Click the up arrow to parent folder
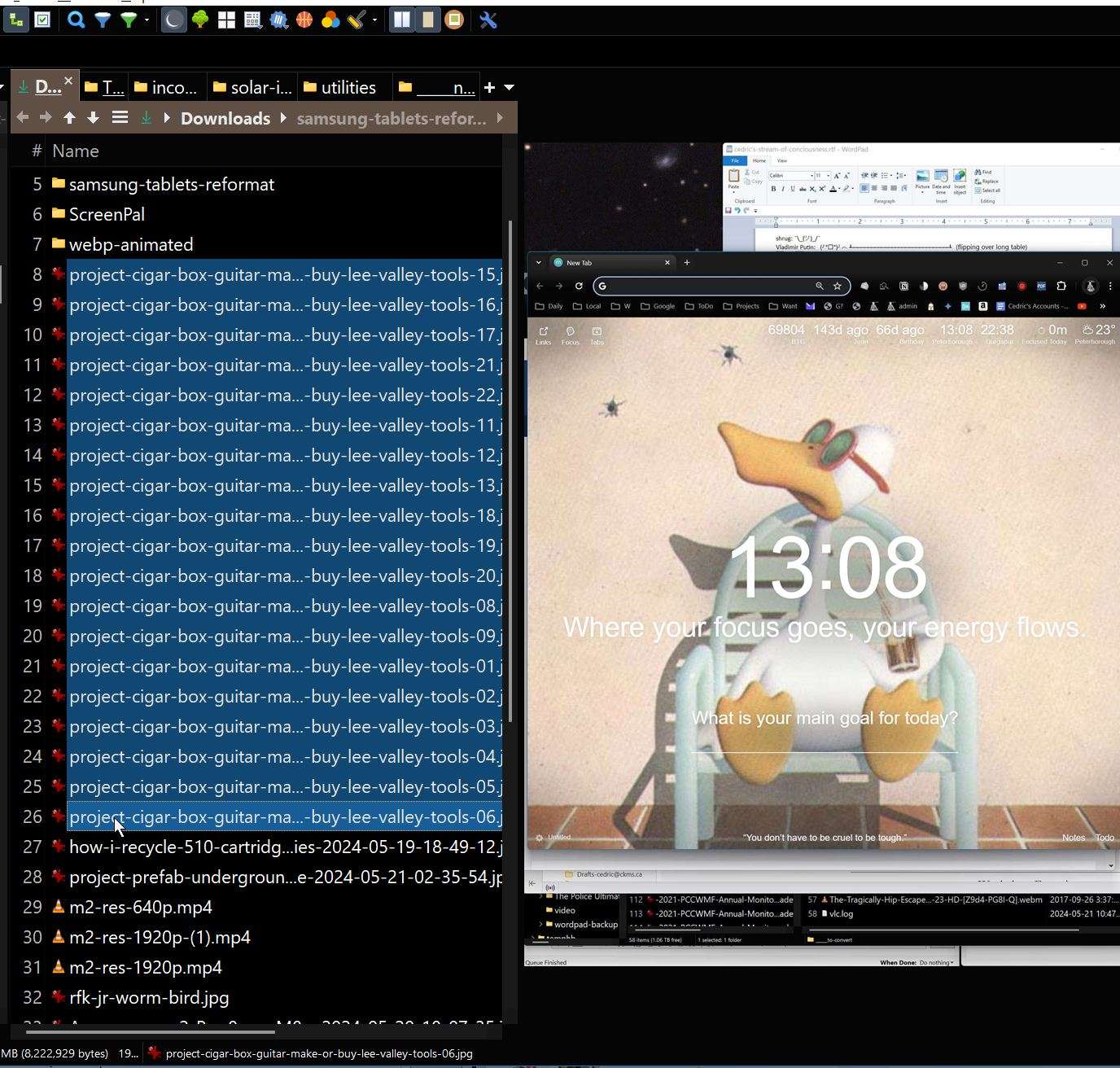 [70, 118]
